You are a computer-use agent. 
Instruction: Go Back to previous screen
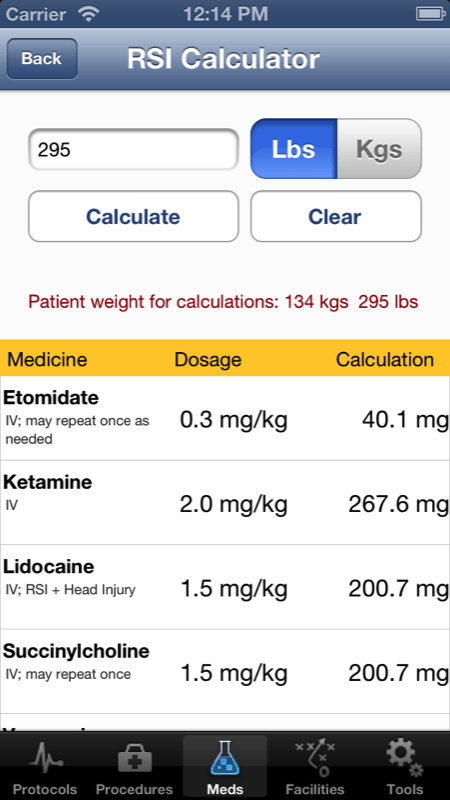tap(42, 59)
